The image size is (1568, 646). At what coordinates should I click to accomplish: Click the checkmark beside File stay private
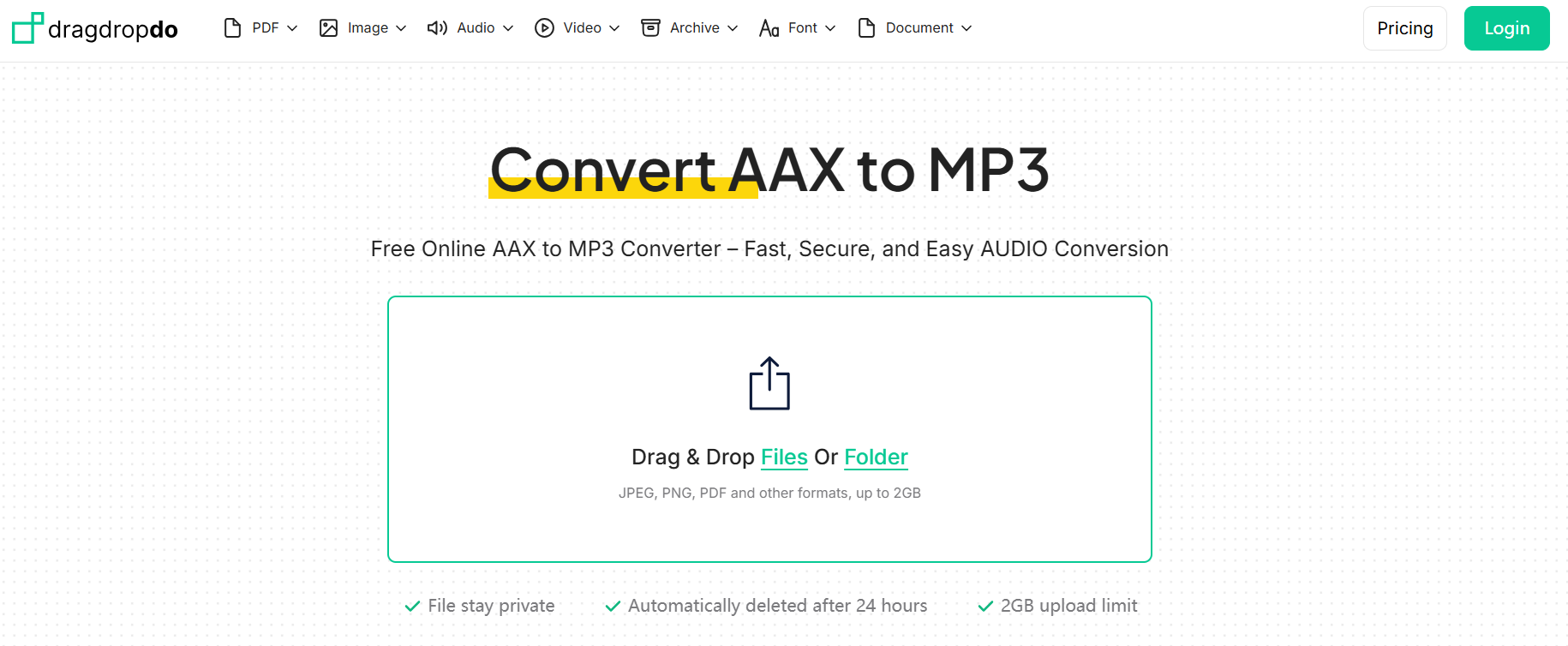411,606
